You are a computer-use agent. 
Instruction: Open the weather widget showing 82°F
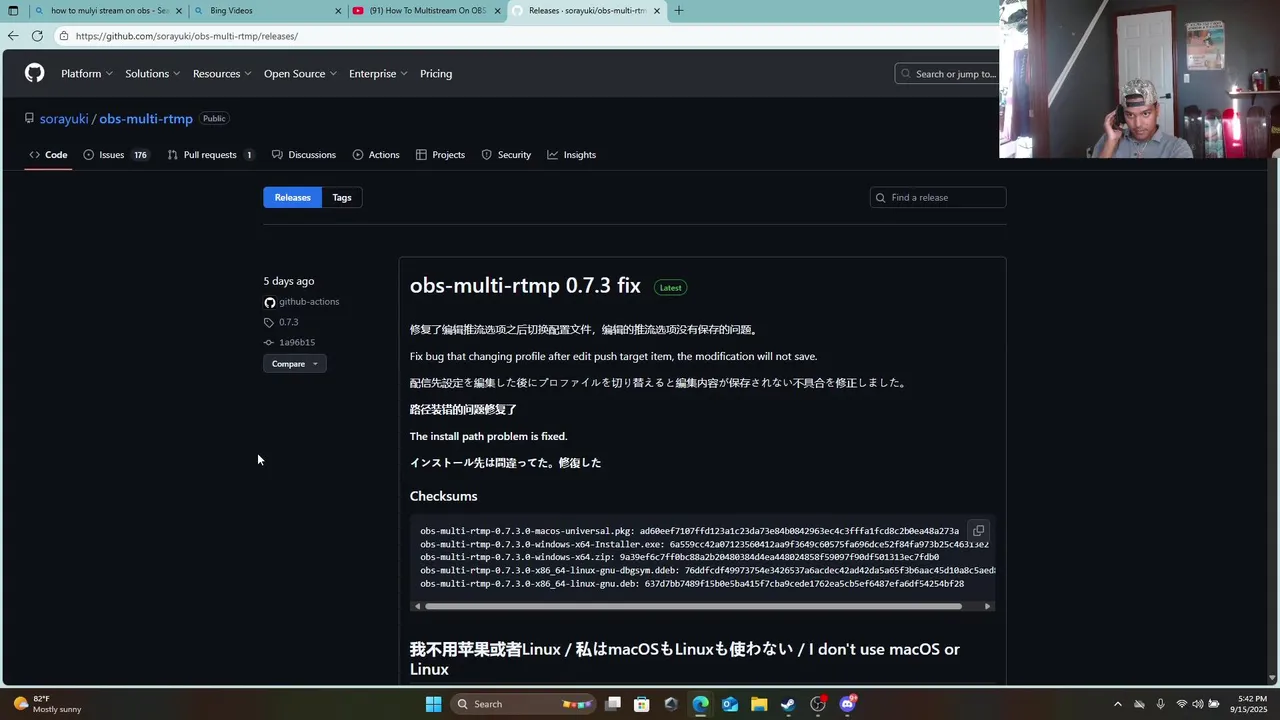tap(47, 704)
